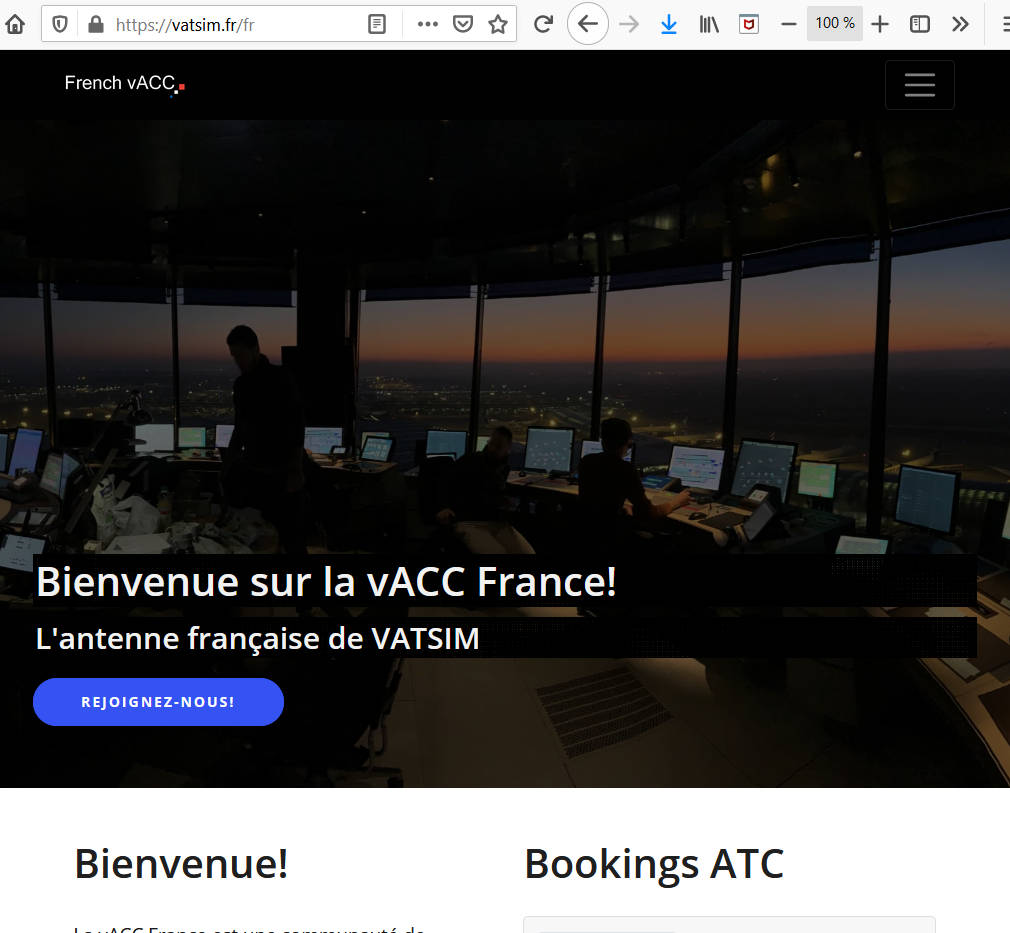The width and height of the screenshot is (1010, 933).
Task: Reset zoom via 100 % button
Action: pyautogui.click(x=835, y=23)
